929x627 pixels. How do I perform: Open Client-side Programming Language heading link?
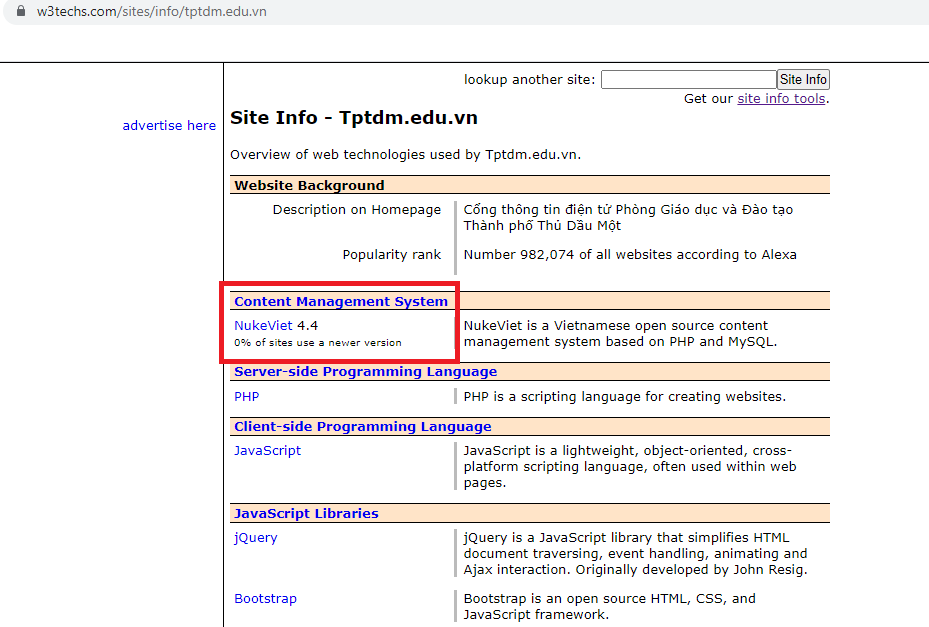[x=363, y=427]
